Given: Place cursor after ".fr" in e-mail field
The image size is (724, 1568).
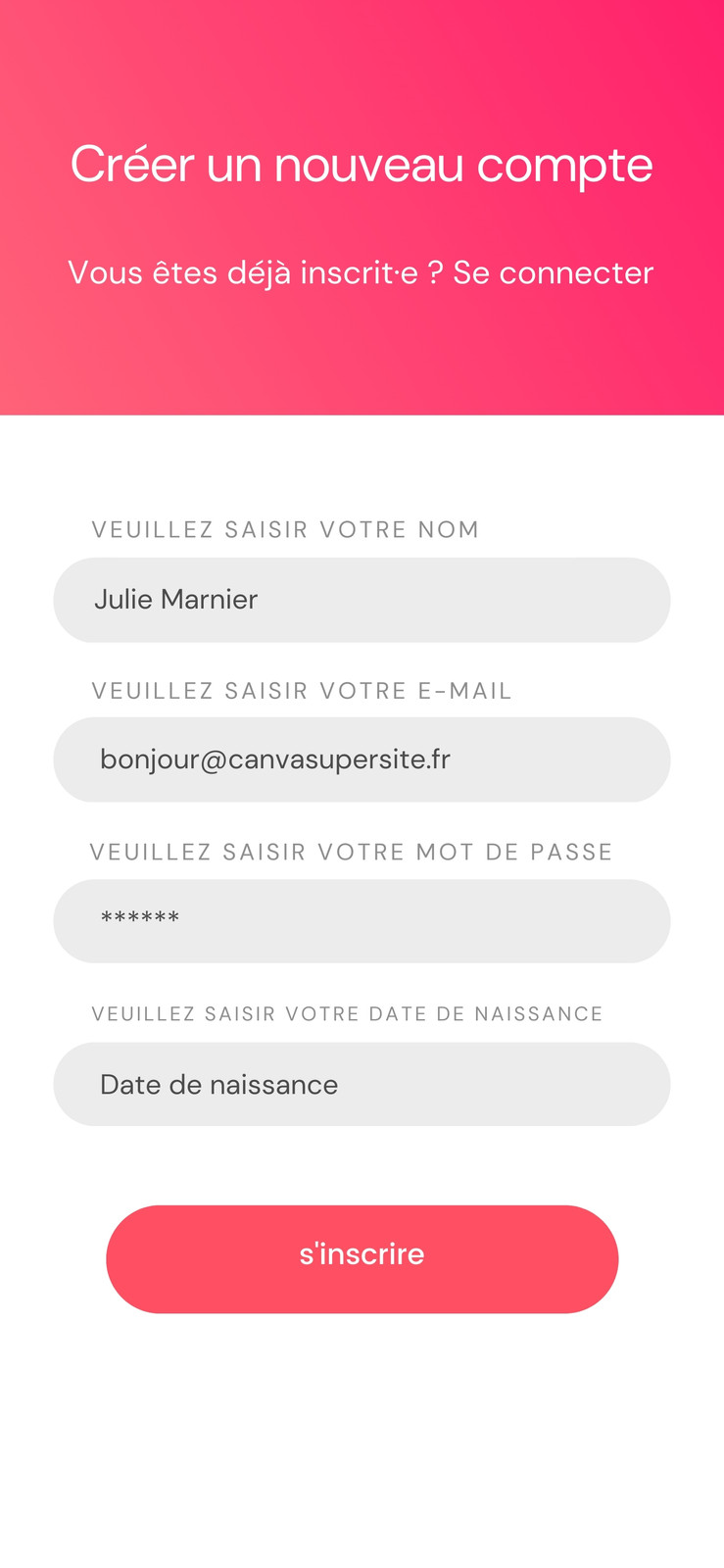Looking at the screenshot, I should (454, 759).
